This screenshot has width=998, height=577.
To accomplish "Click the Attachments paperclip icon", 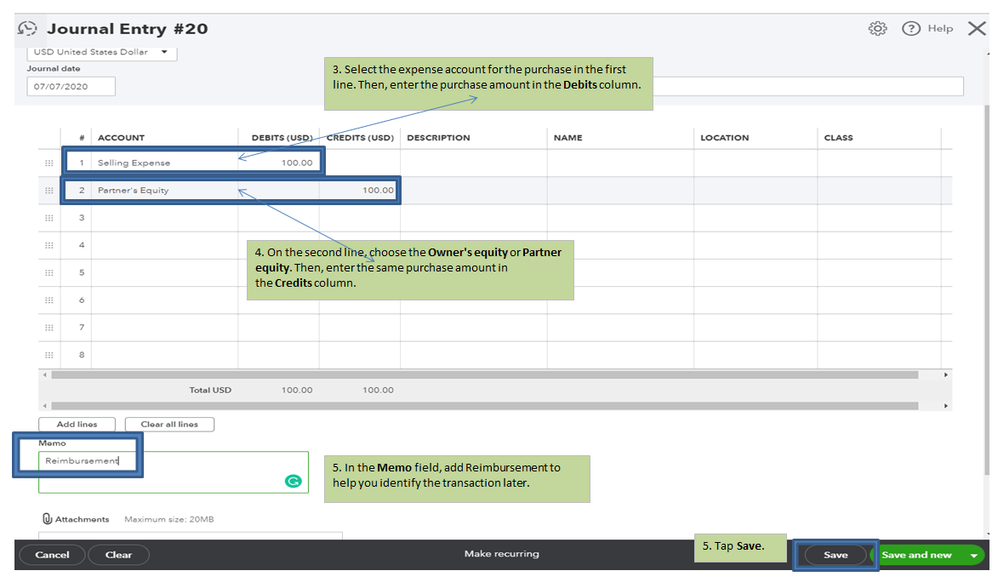I will pyautogui.click(x=46, y=519).
